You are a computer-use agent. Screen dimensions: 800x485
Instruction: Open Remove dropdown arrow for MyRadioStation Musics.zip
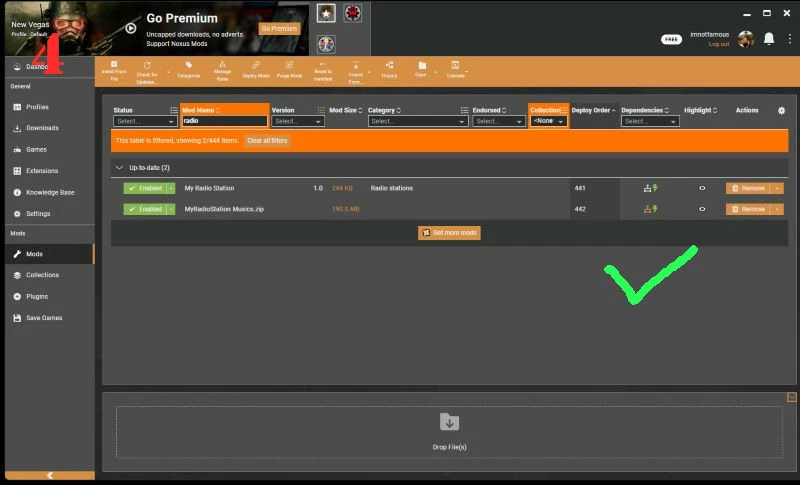[x=777, y=209]
